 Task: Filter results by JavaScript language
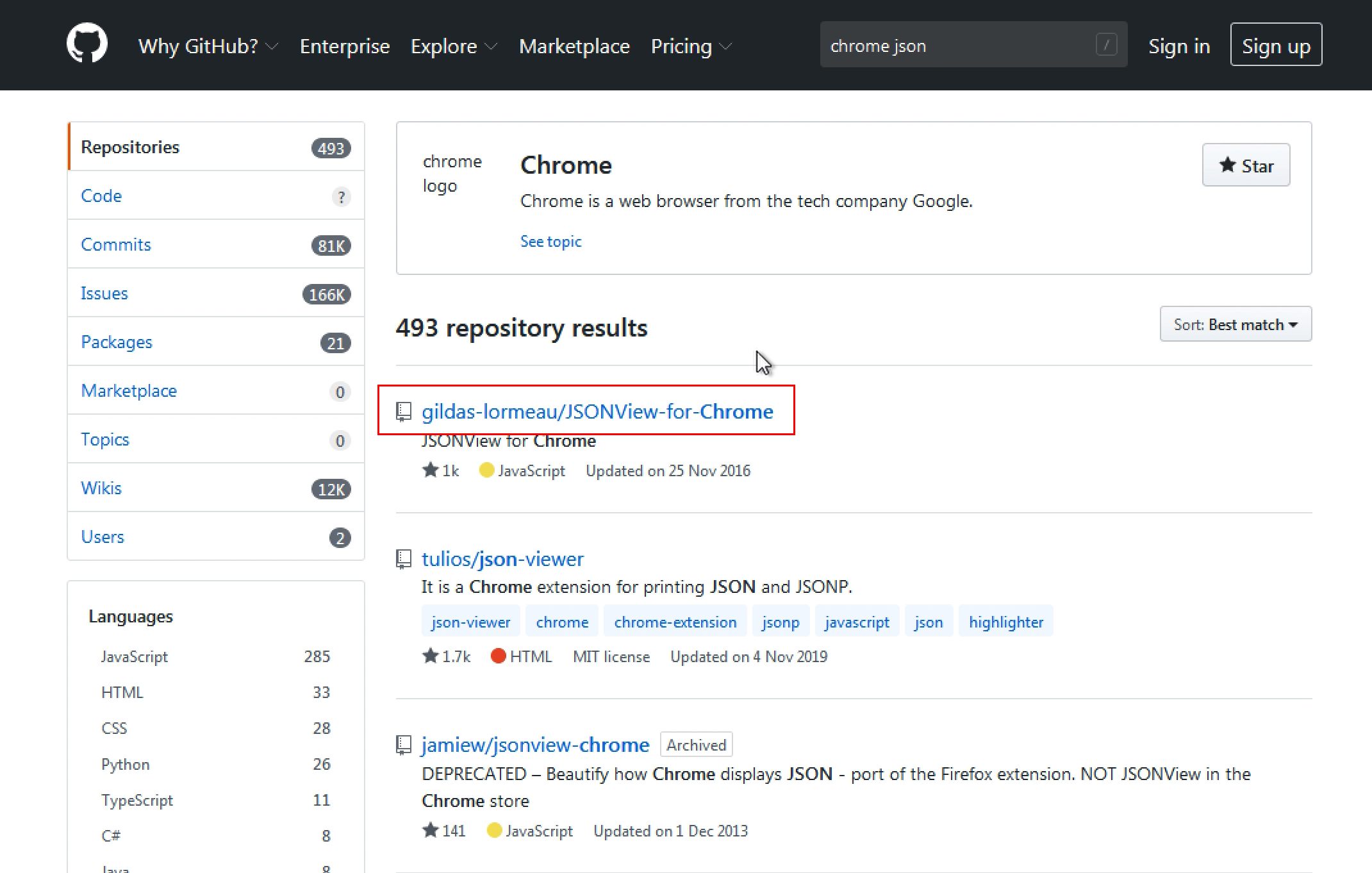(x=216, y=656)
